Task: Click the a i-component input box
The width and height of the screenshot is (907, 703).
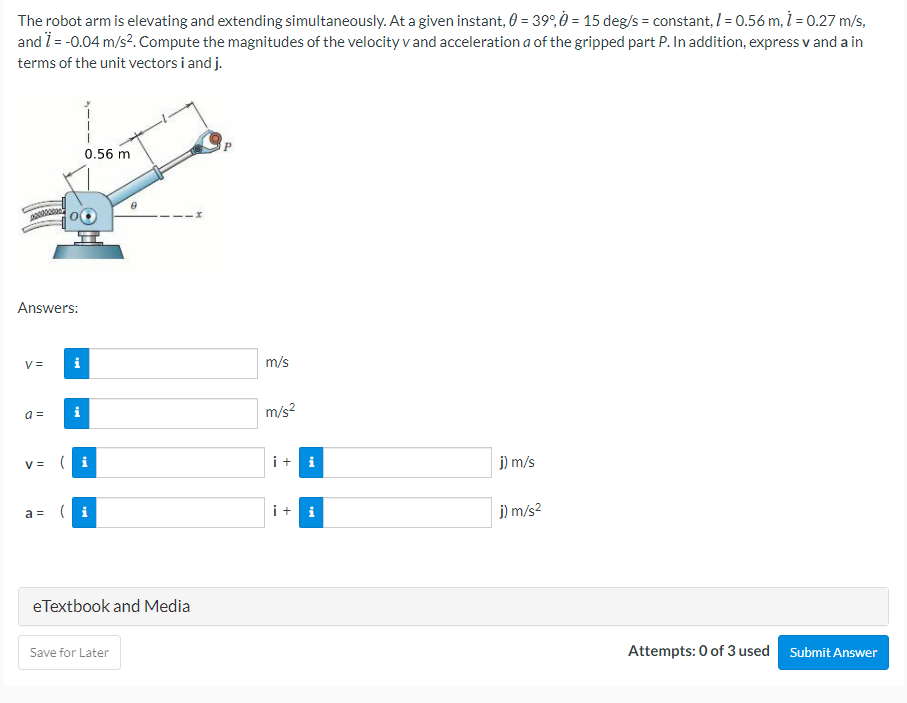Action: pos(180,512)
